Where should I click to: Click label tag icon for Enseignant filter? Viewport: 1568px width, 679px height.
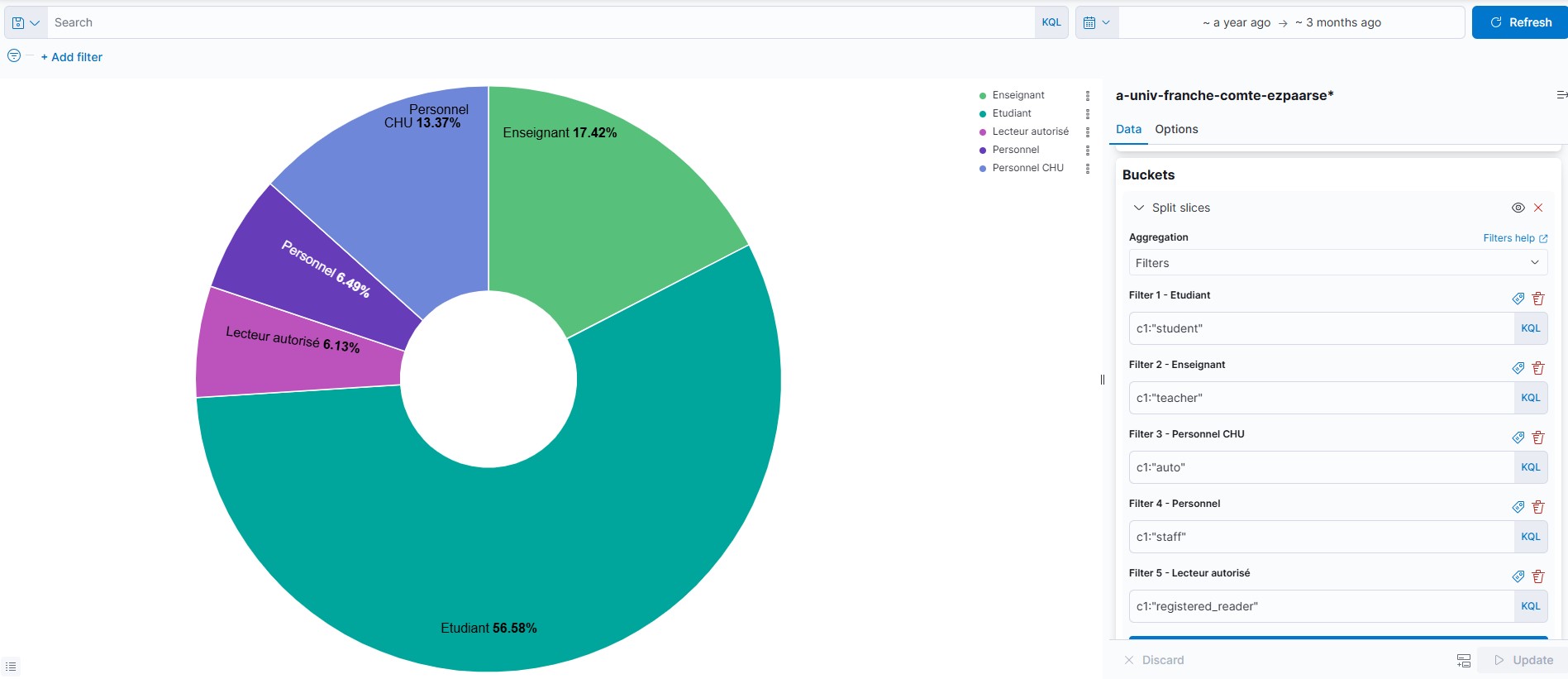(x=1518, y=368)
